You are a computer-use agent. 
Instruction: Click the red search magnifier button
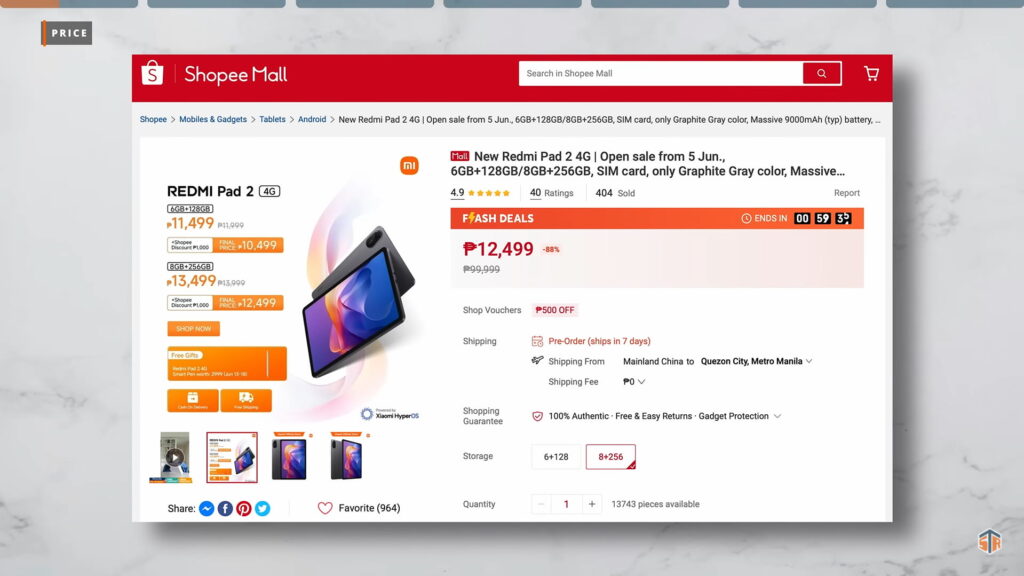[x=822, y=73]
